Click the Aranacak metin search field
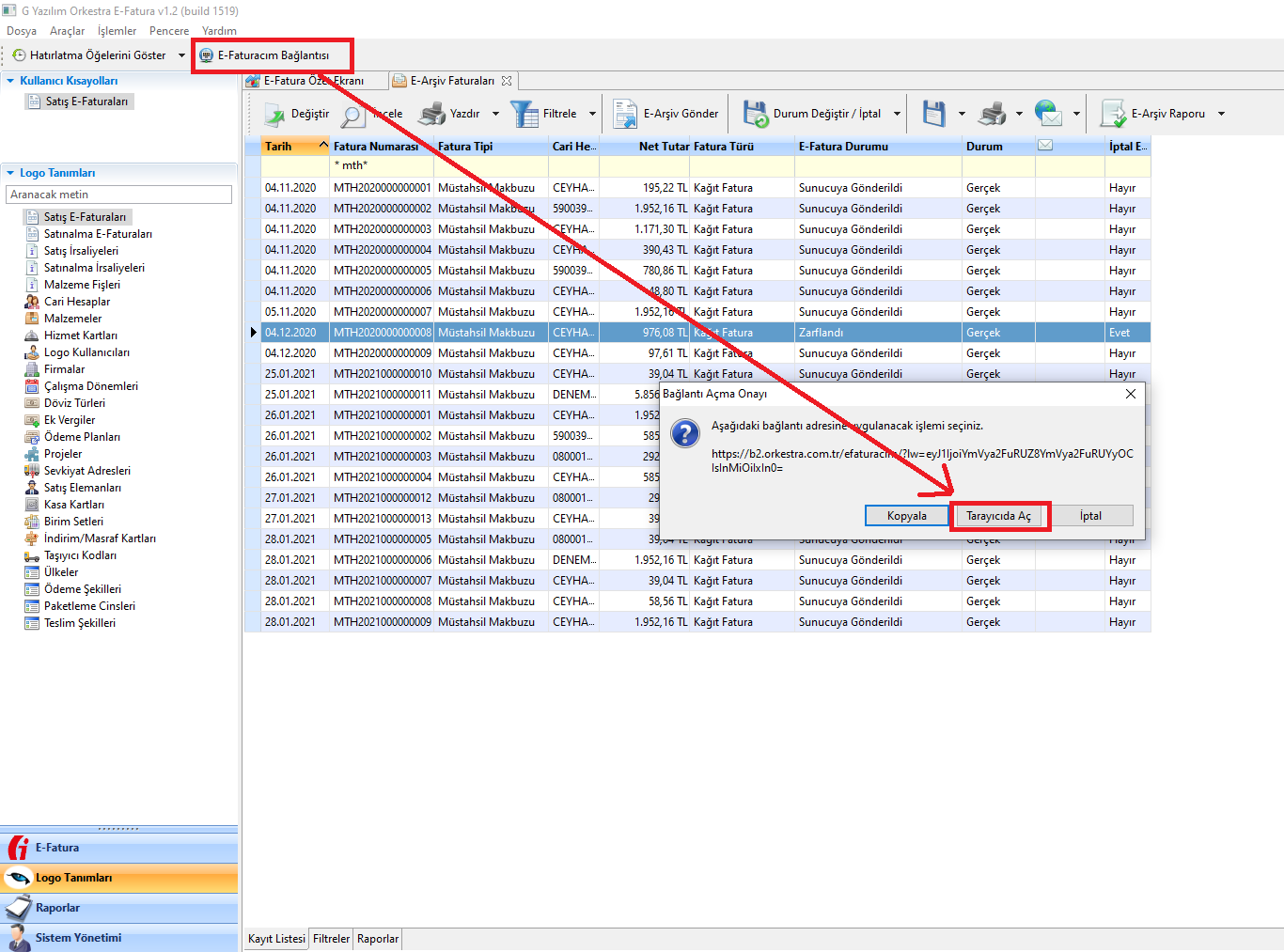 point(119,195)
